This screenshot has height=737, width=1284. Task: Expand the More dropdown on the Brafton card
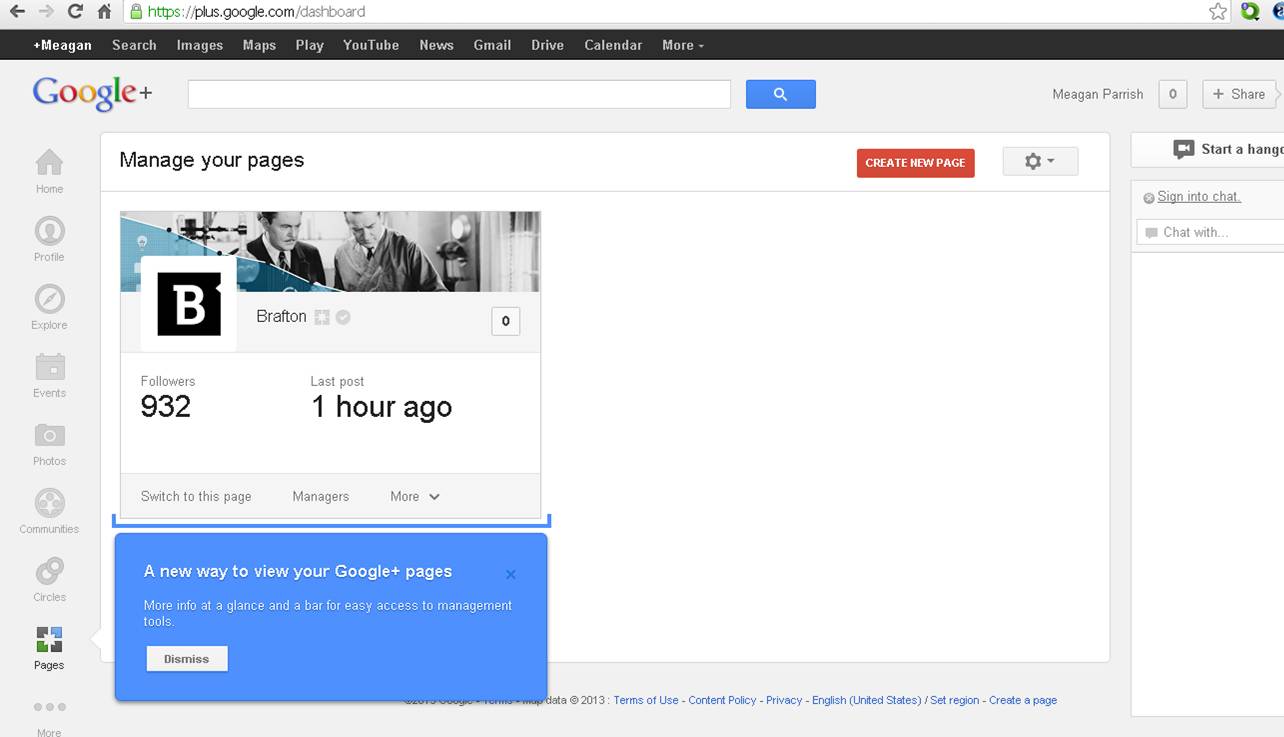click(x=415, y=496)
